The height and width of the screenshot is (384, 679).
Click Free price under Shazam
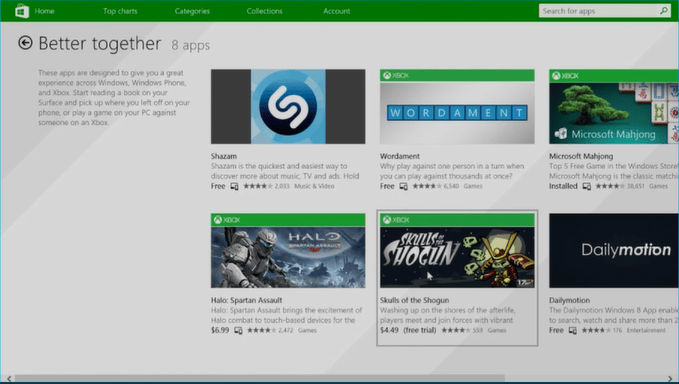(x=218, y=186)
